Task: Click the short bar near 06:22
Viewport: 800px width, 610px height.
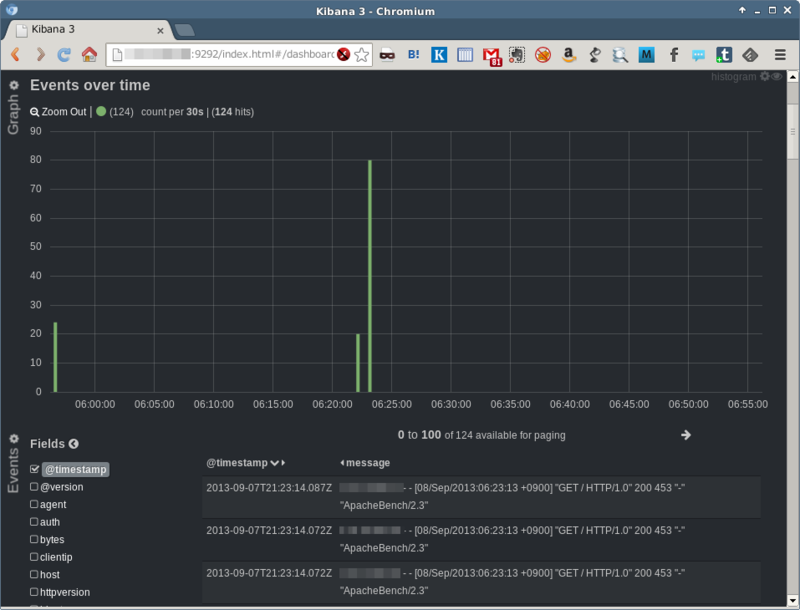Action: (x=358, y=363)
